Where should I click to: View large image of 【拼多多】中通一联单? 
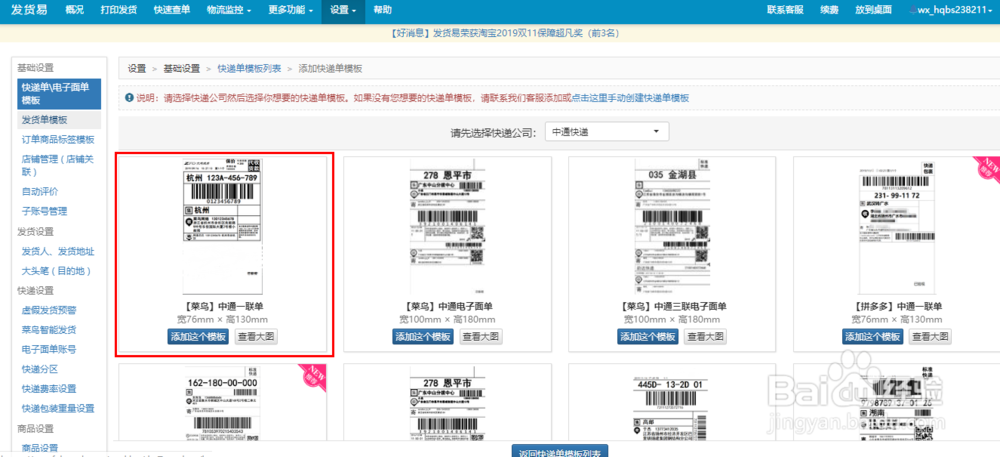tap(930, 337)
